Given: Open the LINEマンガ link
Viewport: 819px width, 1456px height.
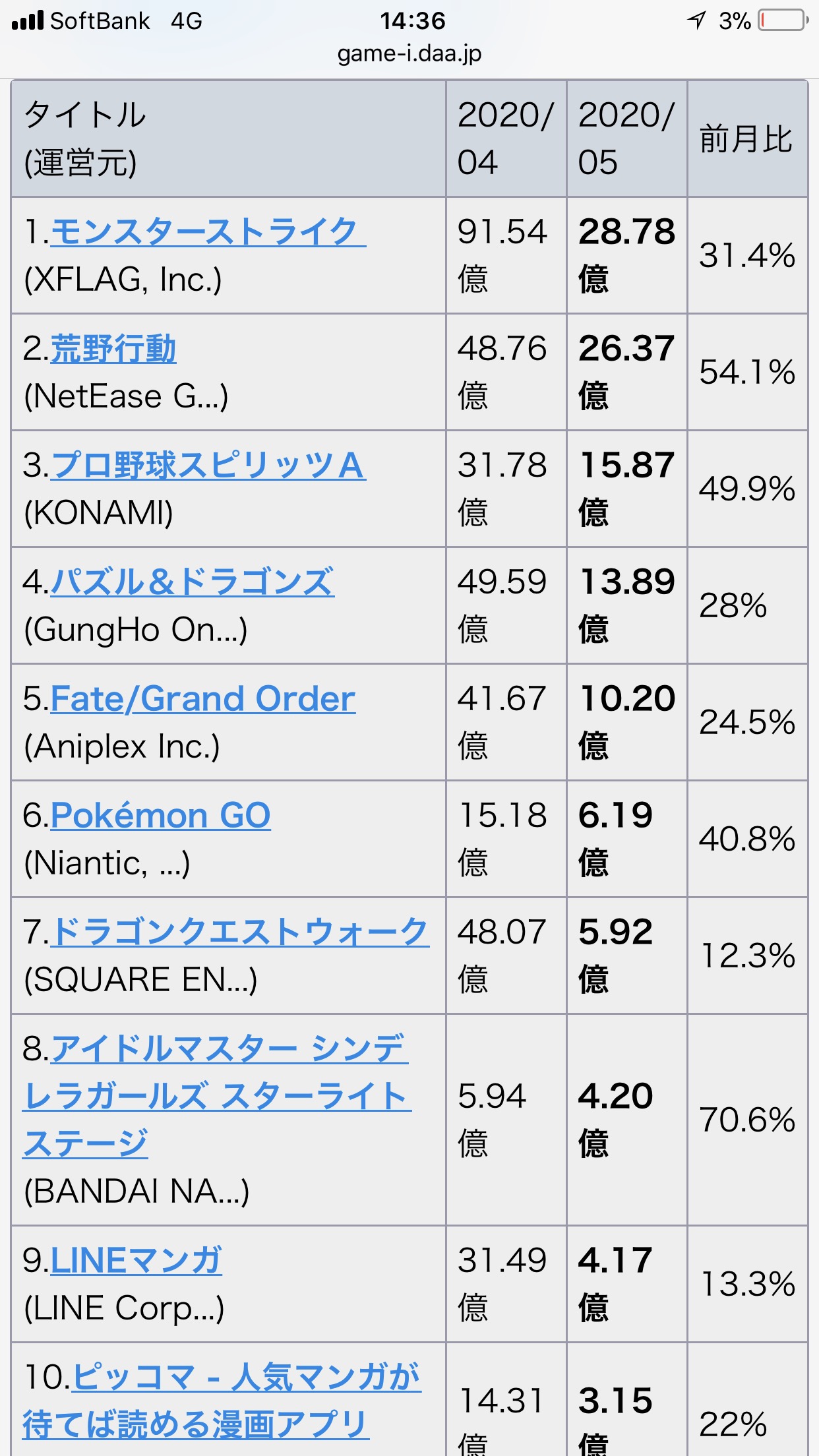Looking at the screenshot, I should click(136, 1260).
